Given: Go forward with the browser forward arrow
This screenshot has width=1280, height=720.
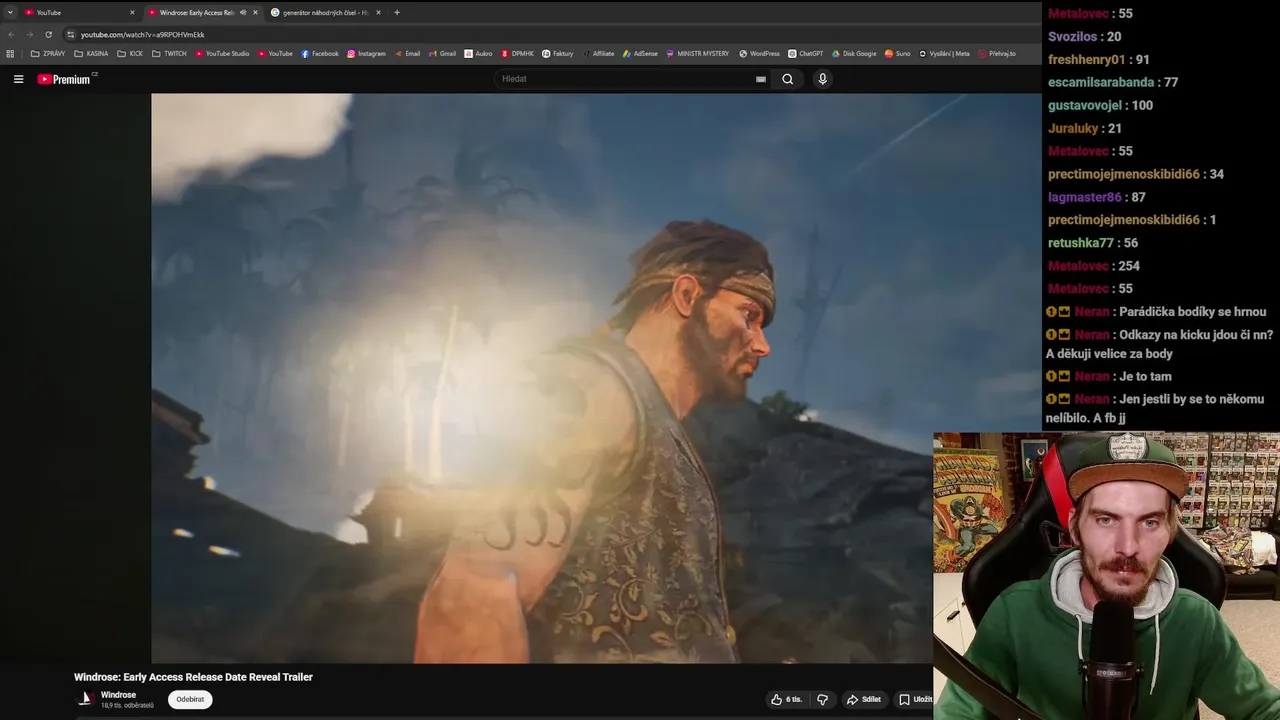Looking at the screenshot, I should 29,34.
